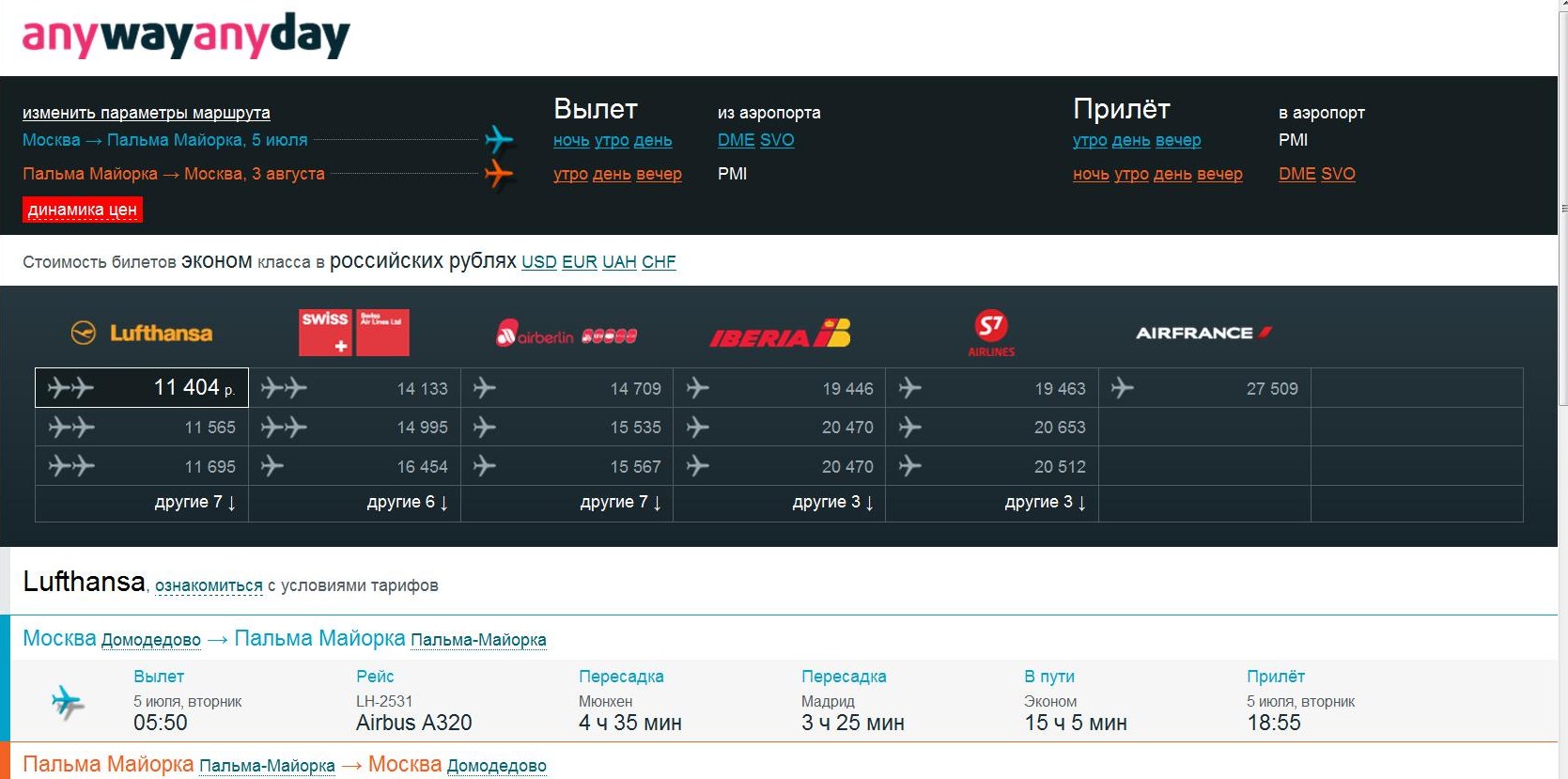Image resolution: width=1568 pixels, height=779 pixels.
Task: Toggle departure airport DME filter
Action: [736, 140]
